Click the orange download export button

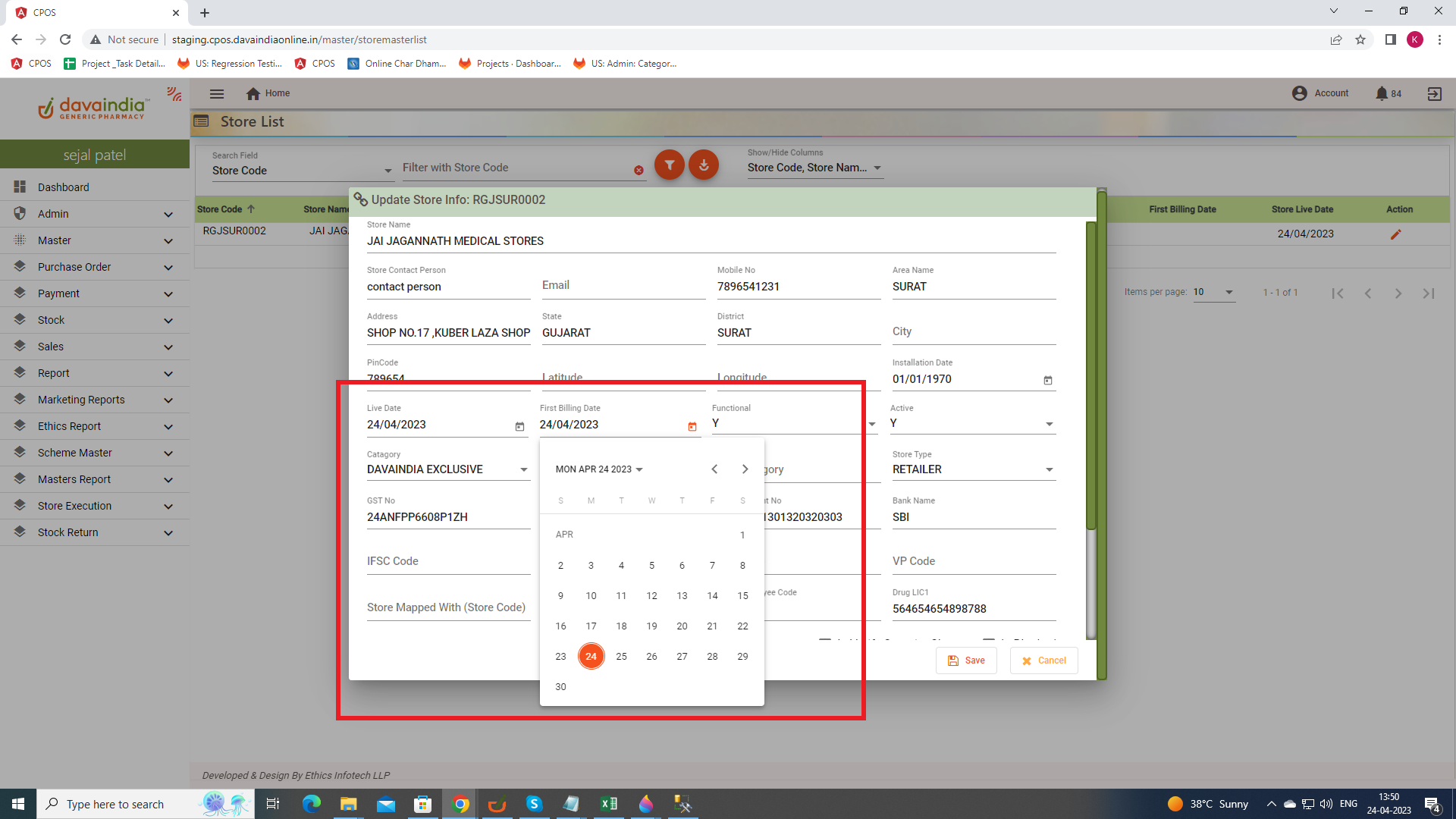[704, 165]
